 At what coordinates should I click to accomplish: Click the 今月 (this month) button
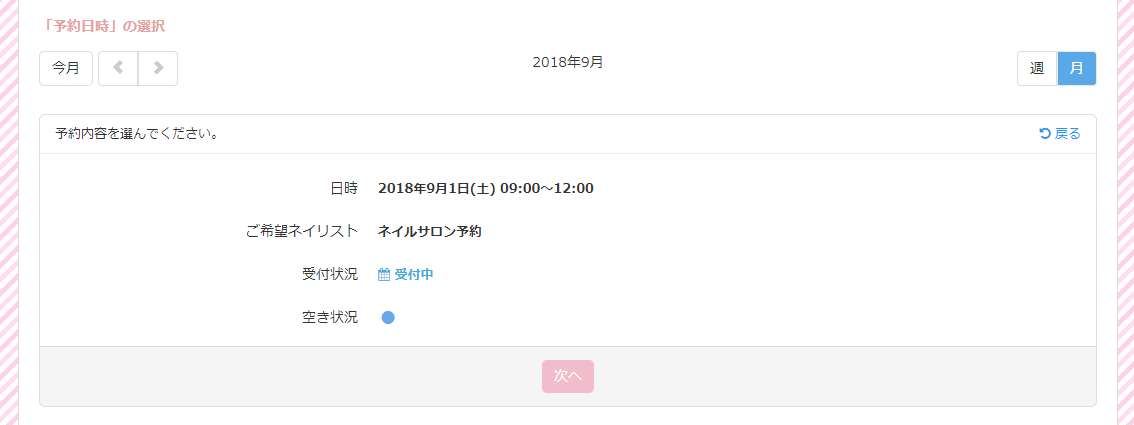pos(66,68)
